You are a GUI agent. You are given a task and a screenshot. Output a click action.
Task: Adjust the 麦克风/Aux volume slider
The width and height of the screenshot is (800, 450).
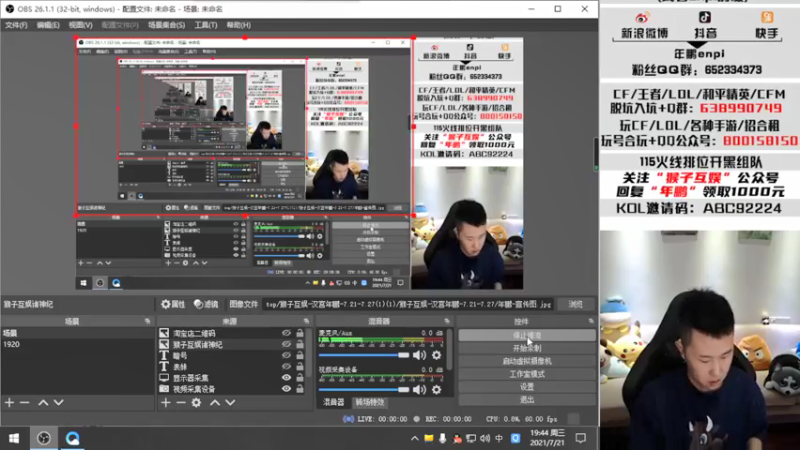coord(364,355)
